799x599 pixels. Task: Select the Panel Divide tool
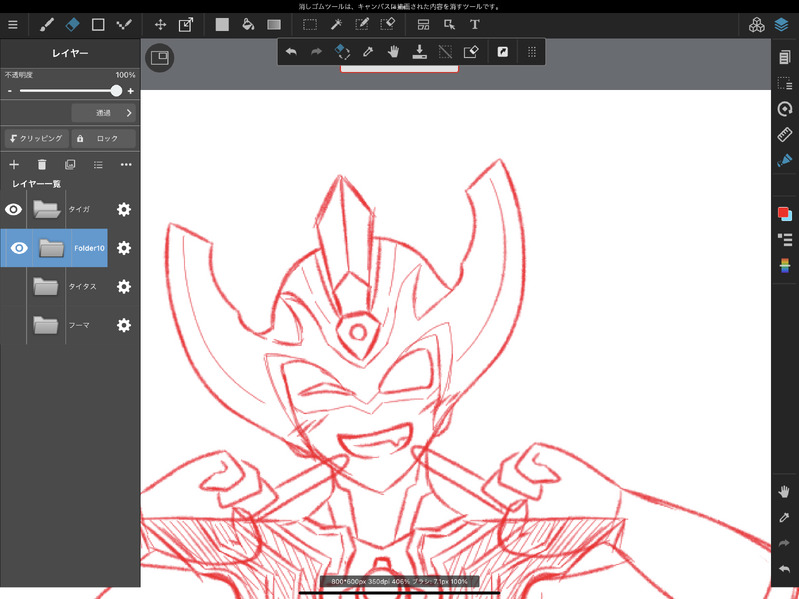point(423,24)
